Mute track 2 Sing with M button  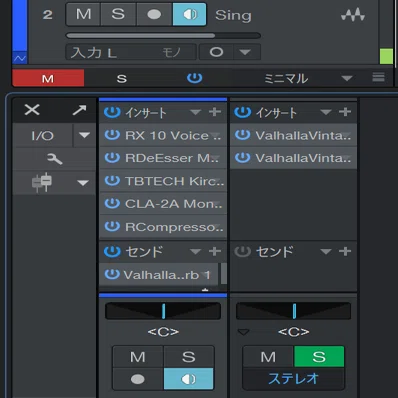[83, 14]
